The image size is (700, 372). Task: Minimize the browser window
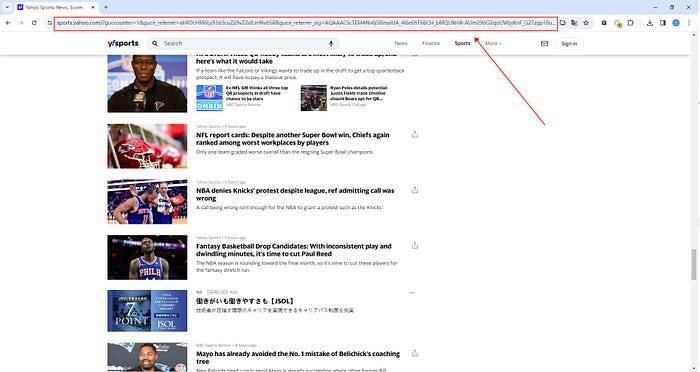(655, 7)
